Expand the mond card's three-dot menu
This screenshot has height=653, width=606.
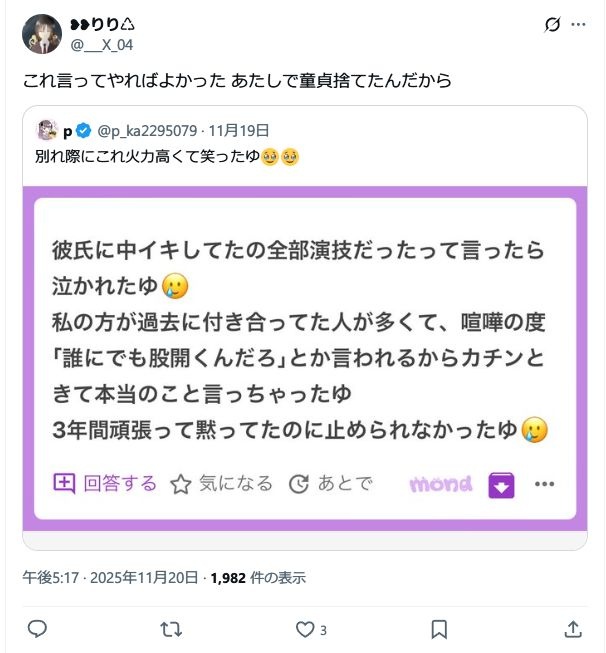click(x=544, y=484)
